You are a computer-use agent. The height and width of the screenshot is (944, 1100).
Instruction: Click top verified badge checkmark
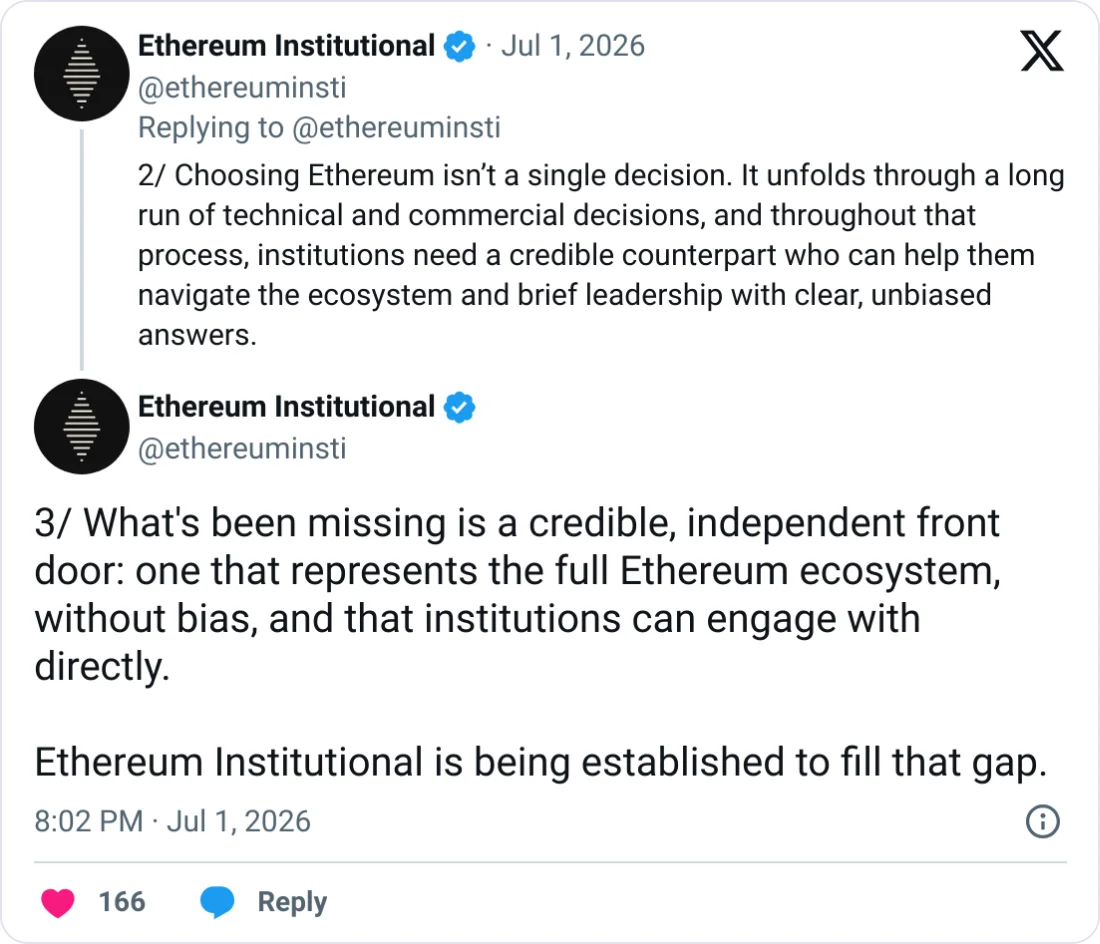coord(460,46)
